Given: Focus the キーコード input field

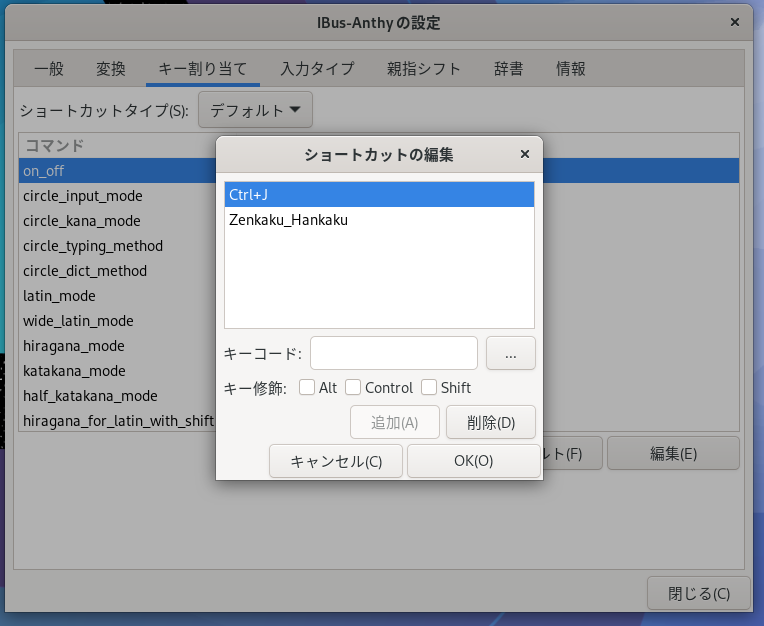Looking at the screenshot, I should (394, 353).
